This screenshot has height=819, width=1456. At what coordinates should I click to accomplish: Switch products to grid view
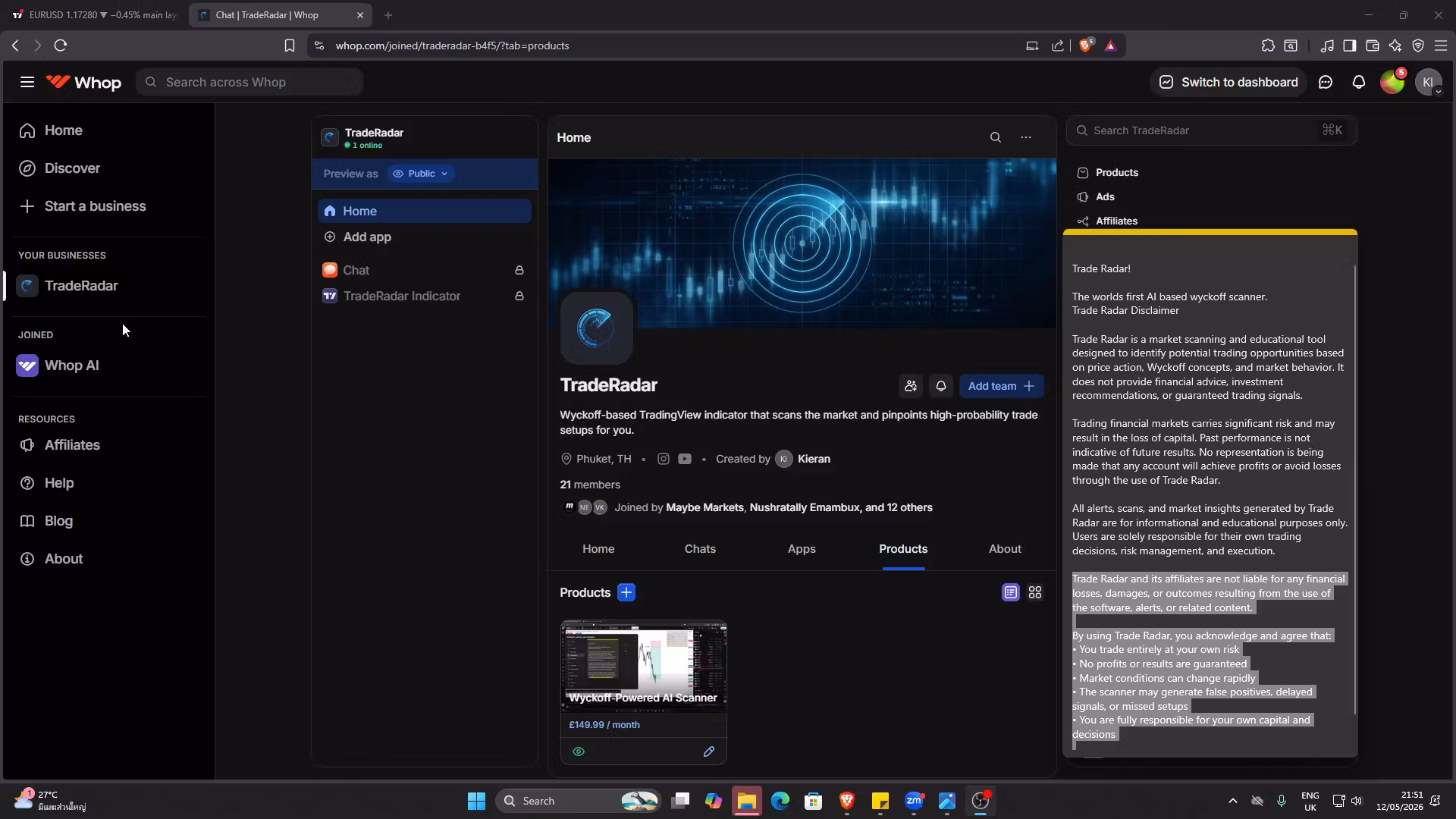1035,592
